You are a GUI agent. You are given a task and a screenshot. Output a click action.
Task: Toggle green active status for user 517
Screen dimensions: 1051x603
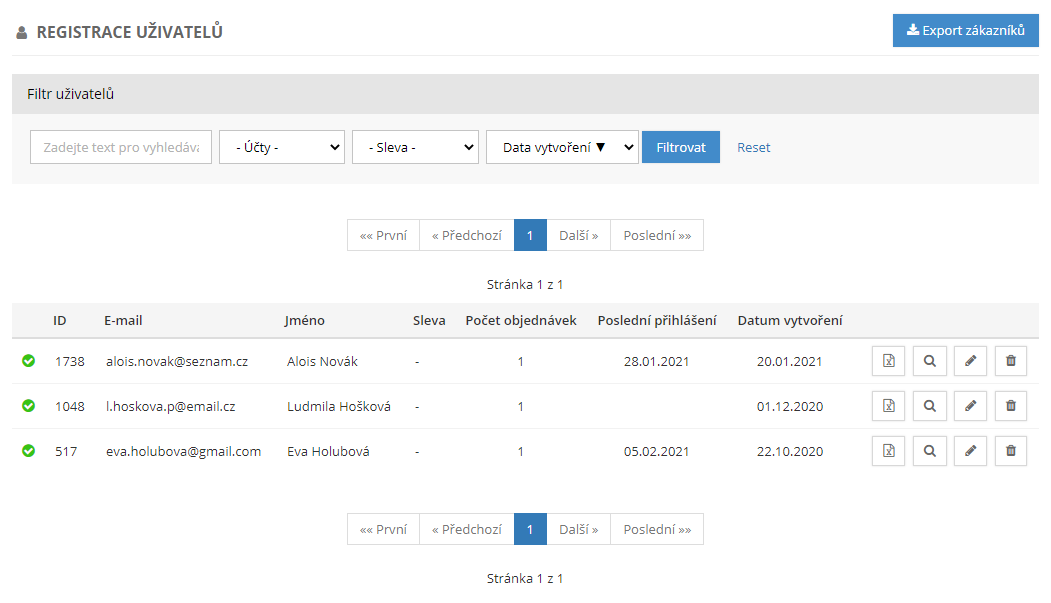point(28,451)
